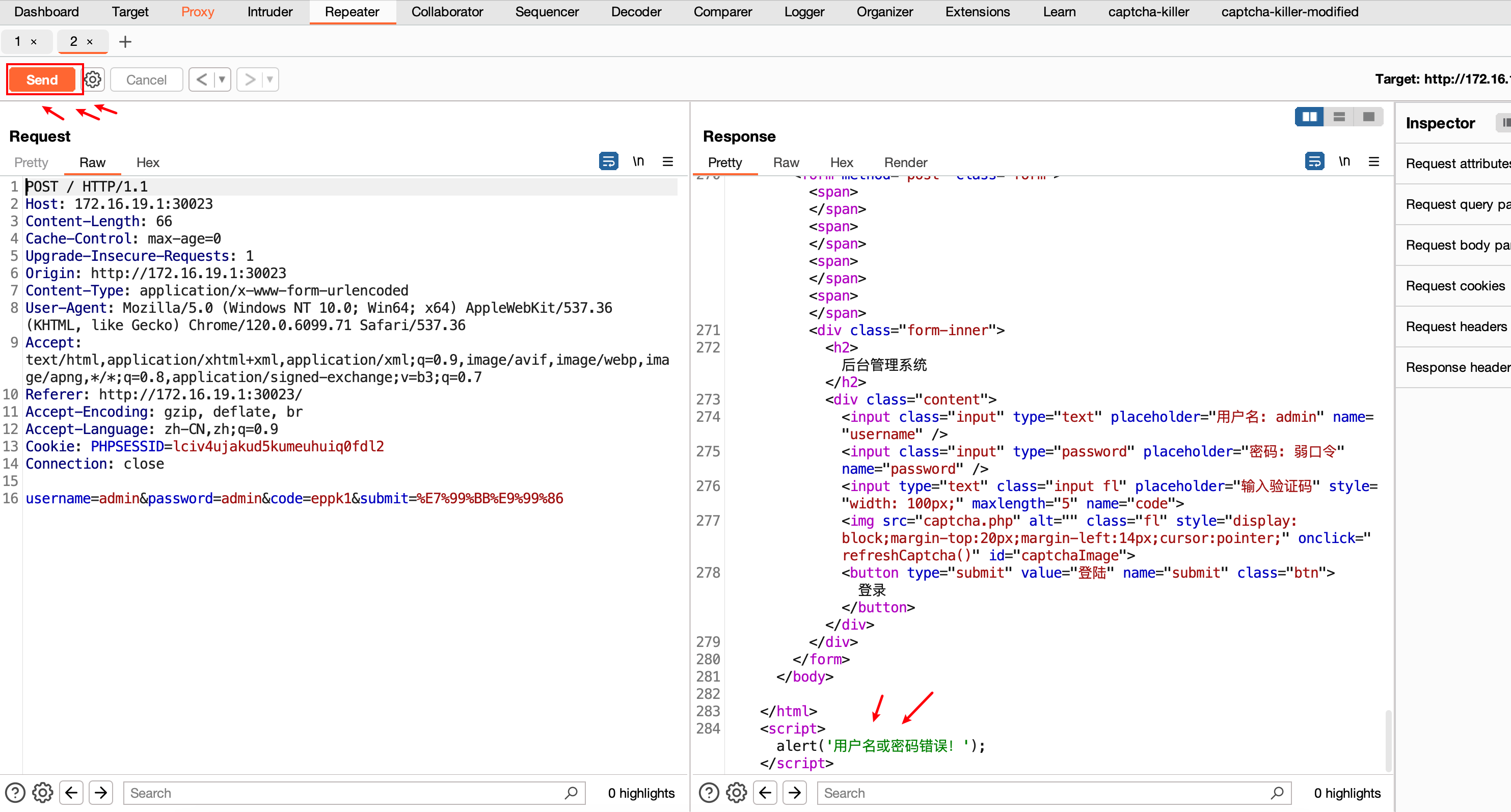Open the Request editor hamburger menu
Screen dimensions: 1511x812
coord(667,161)
